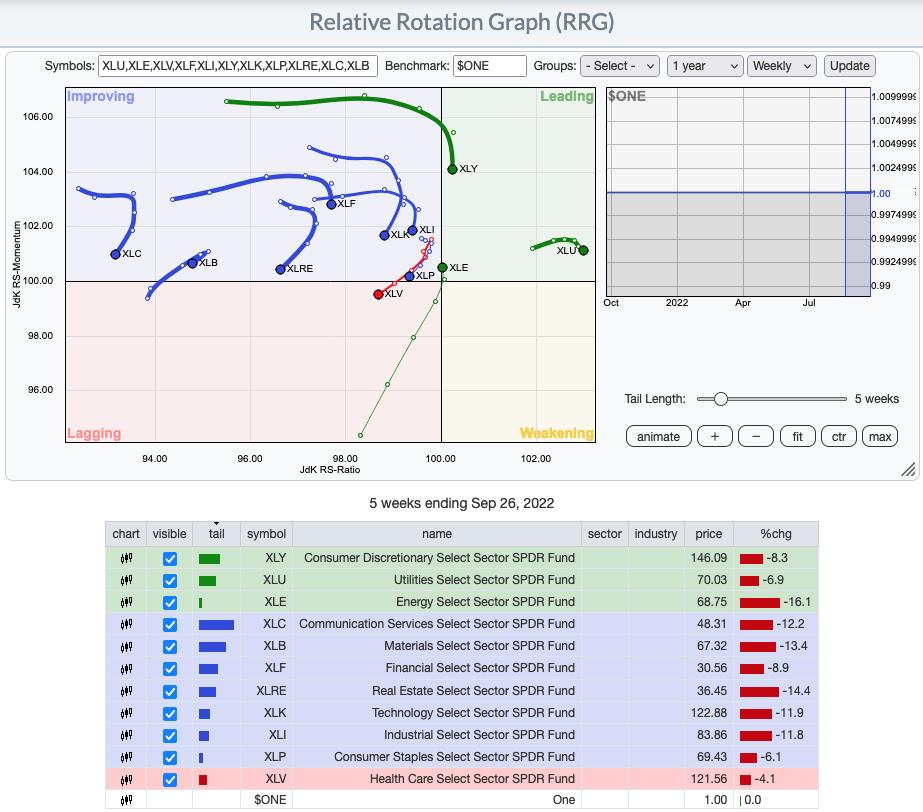Click the XLU endpoint marker on the graph
923x812 pixels.
pos(583,250)
